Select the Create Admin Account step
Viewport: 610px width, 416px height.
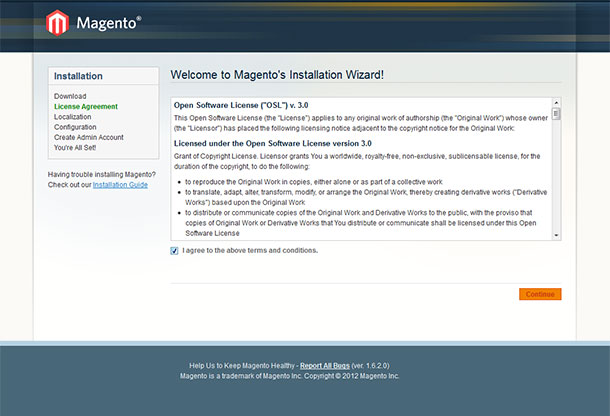pyautogui.click(x=89, y=137)
